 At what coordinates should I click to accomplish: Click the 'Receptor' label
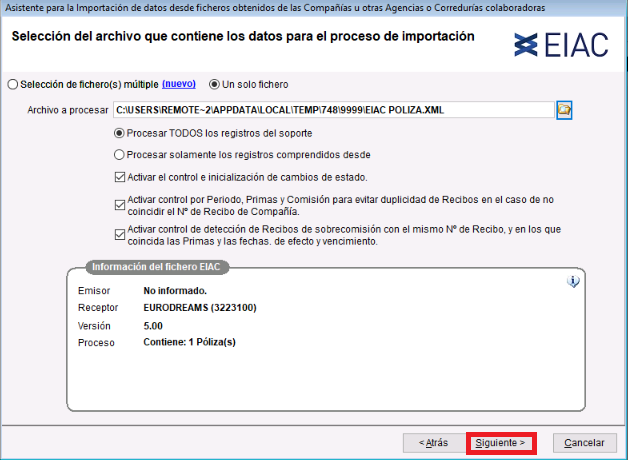tap(98, 307)
